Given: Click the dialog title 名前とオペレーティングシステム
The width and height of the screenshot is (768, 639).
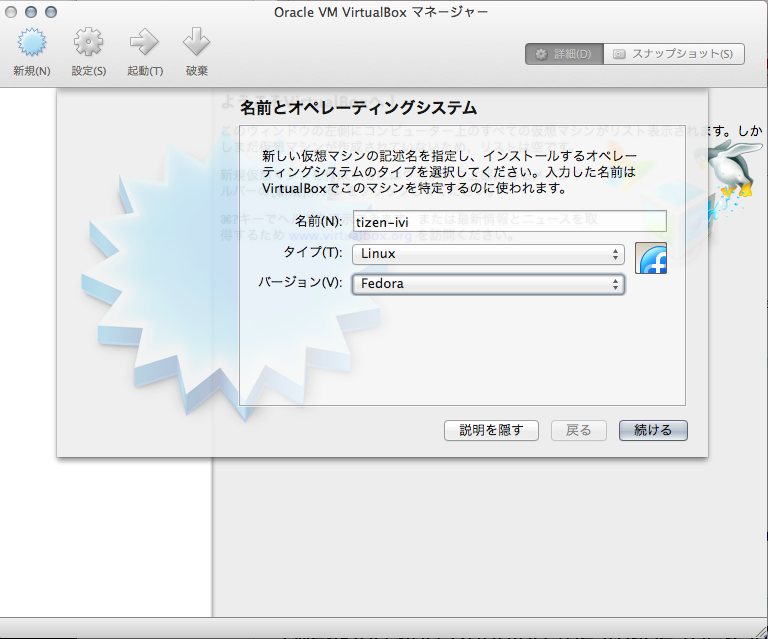Looking at the screenshot, I should tap(358, 108).
